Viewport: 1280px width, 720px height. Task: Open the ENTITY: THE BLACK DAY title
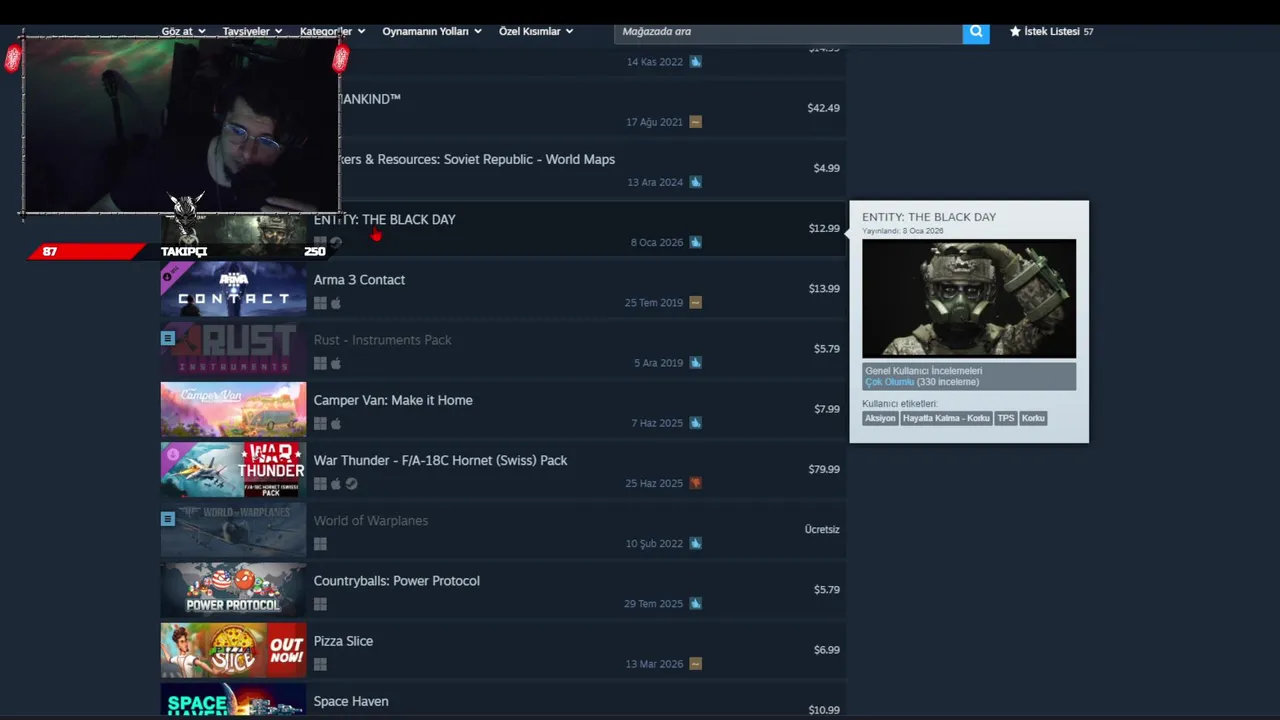pyautogui.click(x=384, y=220)
